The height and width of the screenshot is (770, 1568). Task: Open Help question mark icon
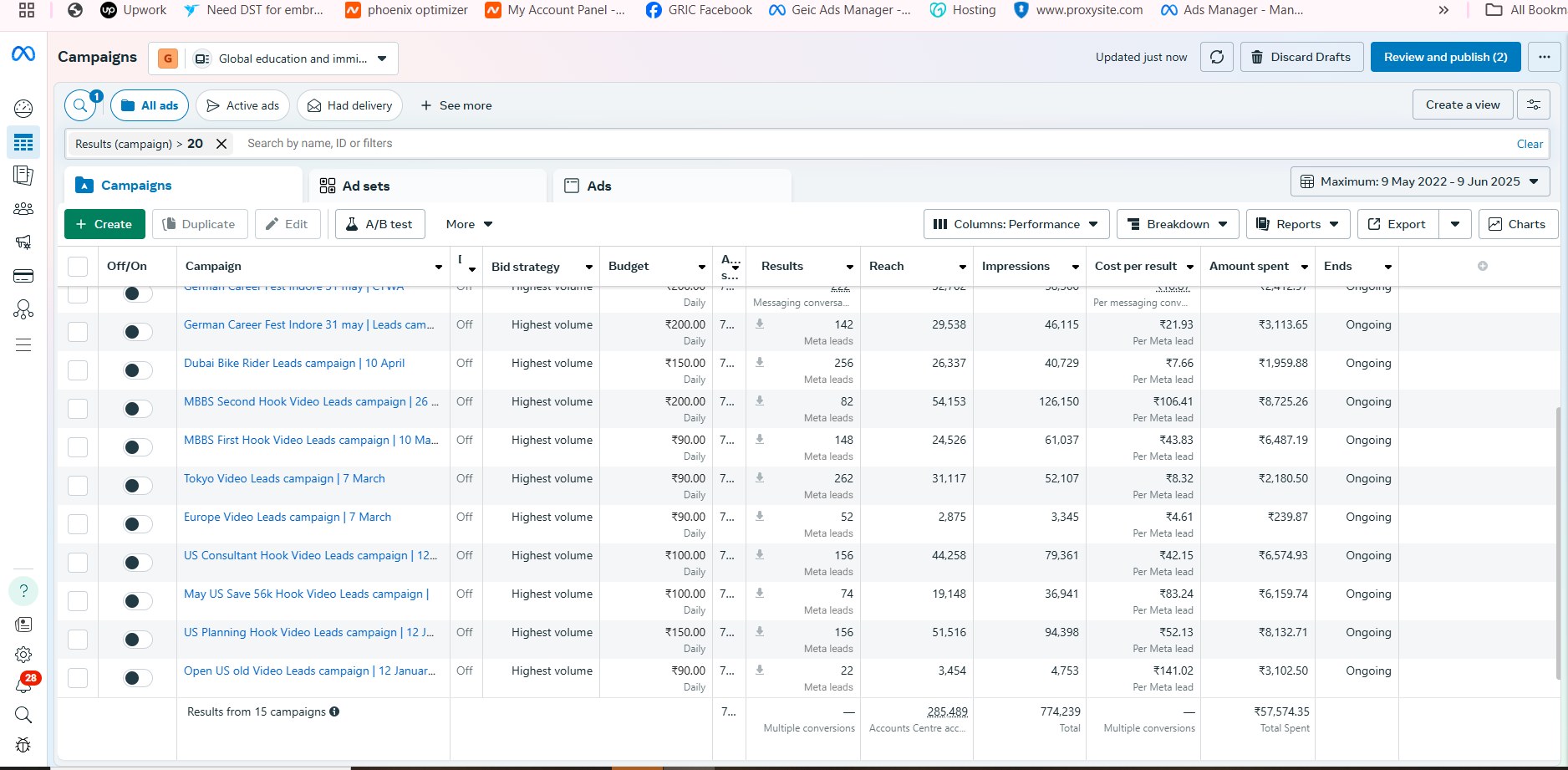pyautogui.click(x=23, y=591)
